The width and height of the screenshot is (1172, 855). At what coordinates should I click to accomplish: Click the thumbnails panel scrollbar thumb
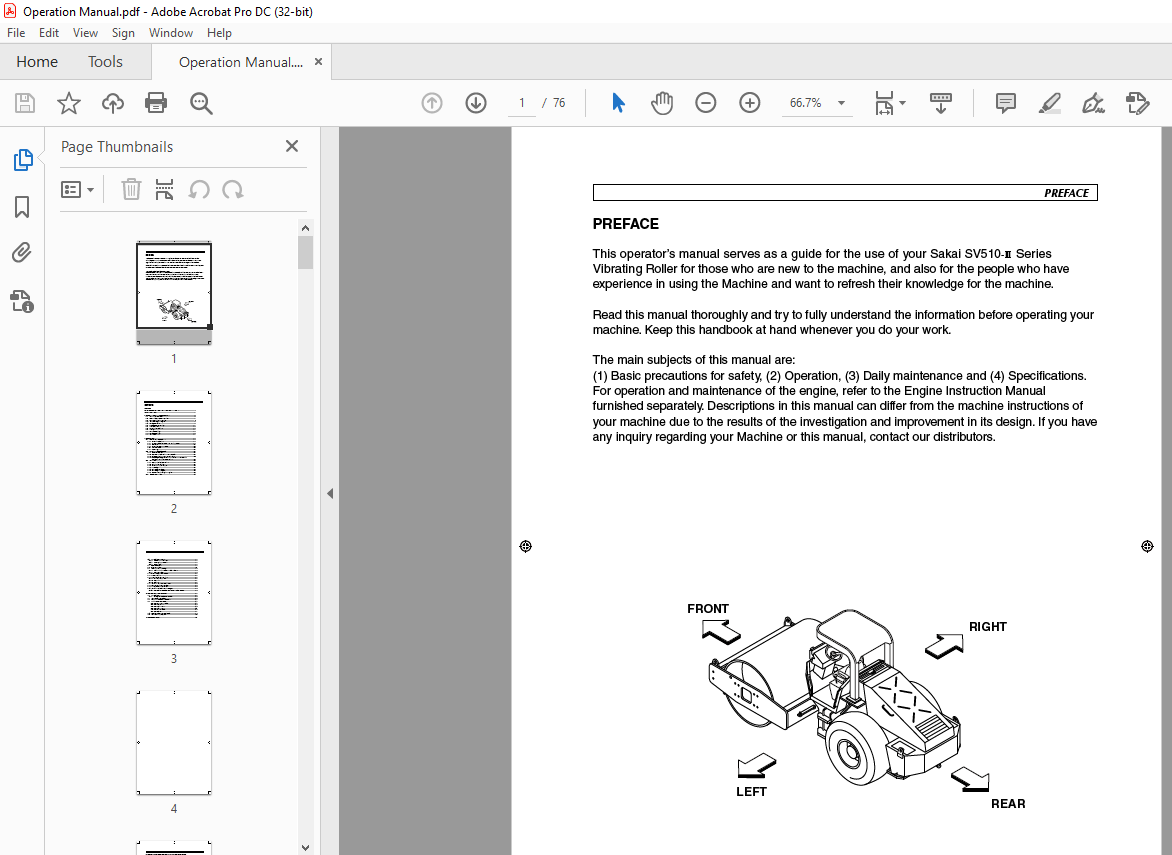point(305,252)
